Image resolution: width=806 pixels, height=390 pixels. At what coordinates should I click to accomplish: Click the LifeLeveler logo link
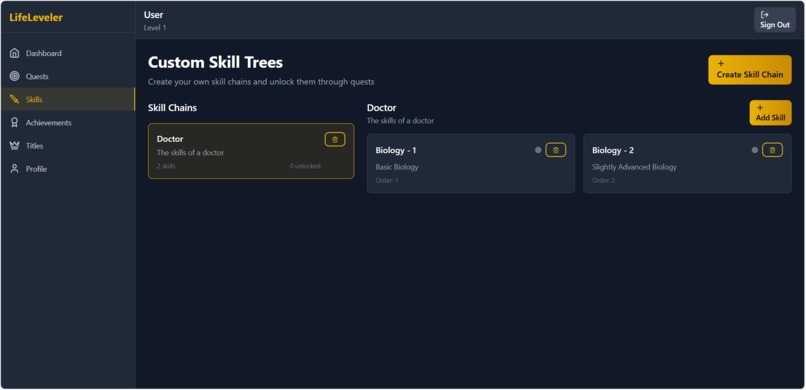tap(36, 17)
